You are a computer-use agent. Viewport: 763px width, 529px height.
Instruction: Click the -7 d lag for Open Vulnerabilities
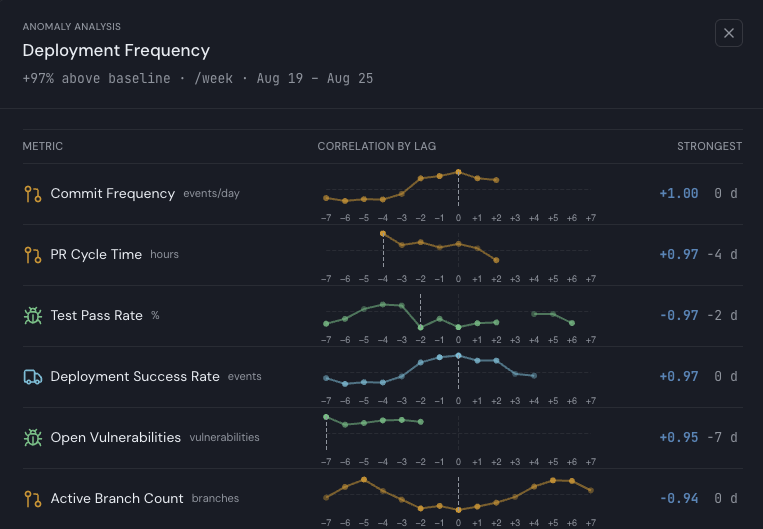[722, 438]
